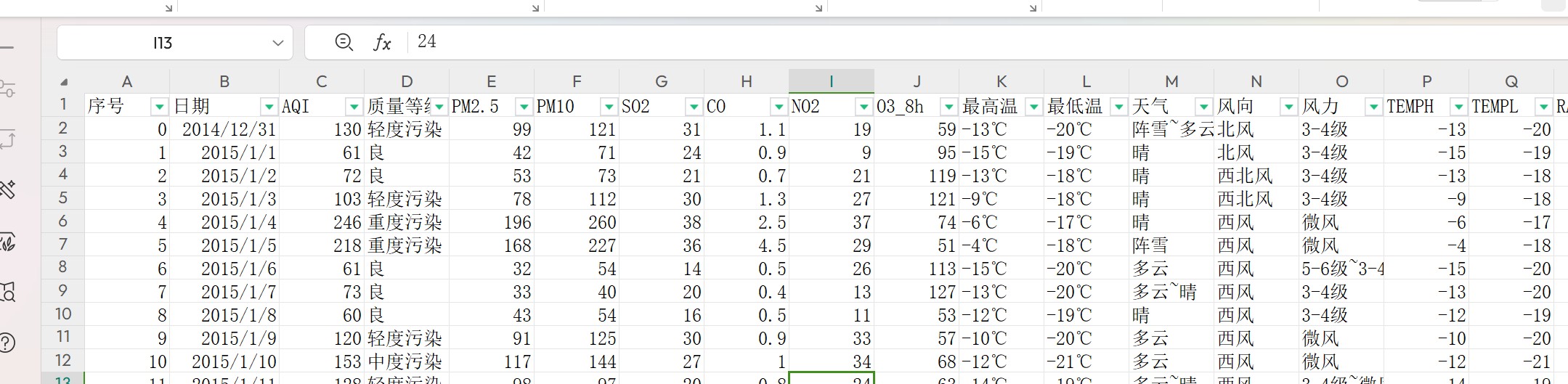Open filter dropdown for 天气 column
This screenshot has width=1568, height=384.
[1203, 107]
